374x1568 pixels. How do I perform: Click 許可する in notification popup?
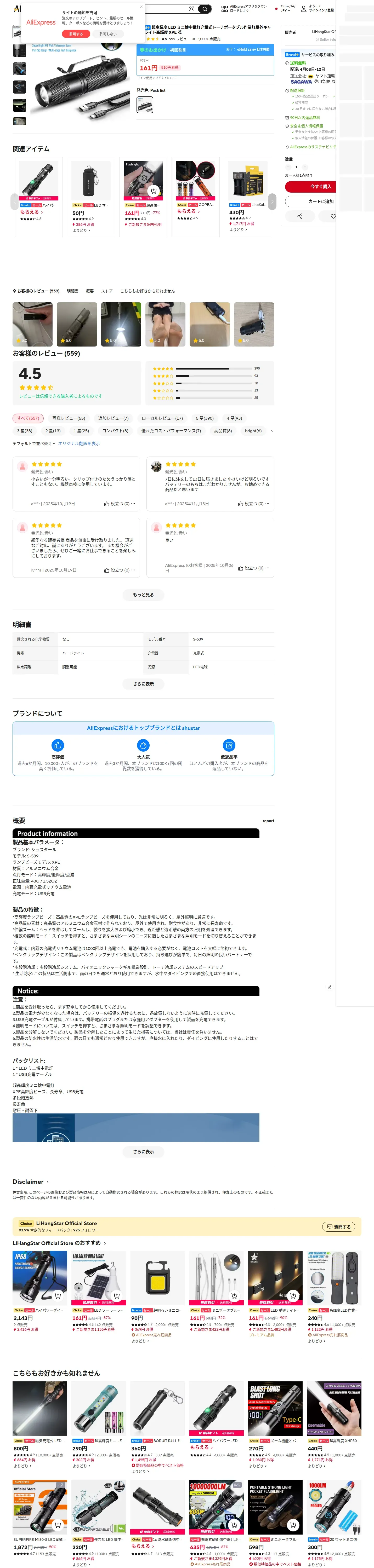(x=76, y=34)
